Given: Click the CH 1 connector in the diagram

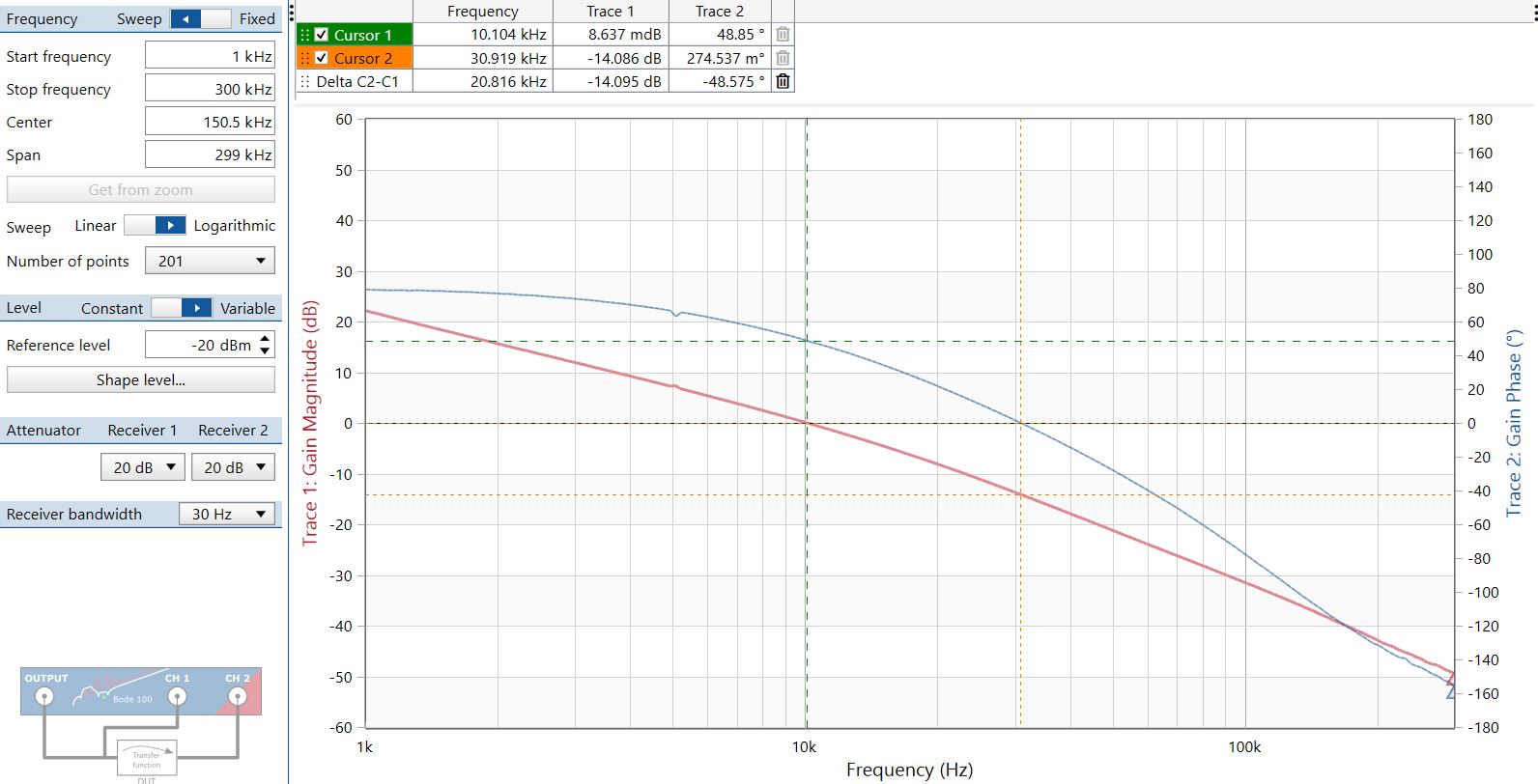Looking at the screenshot, I should tap(177, 696).
